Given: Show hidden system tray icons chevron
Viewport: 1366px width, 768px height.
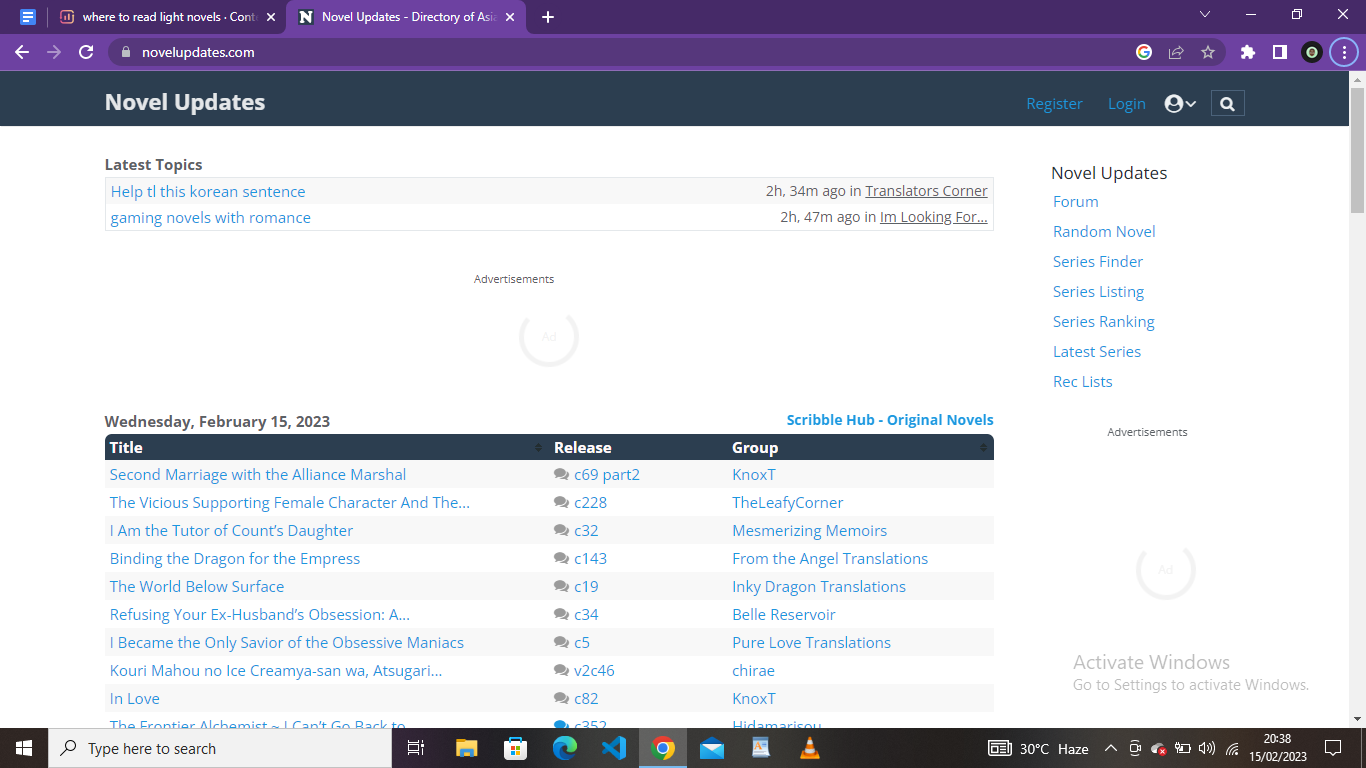Looking at the screenshot, I should [1110, 748].
